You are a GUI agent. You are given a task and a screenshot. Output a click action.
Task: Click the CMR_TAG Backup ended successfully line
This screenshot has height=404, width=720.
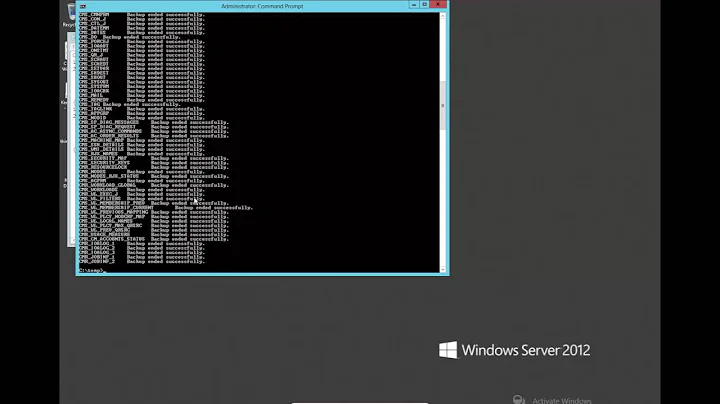pyautogui.click(x=129, y=105)
